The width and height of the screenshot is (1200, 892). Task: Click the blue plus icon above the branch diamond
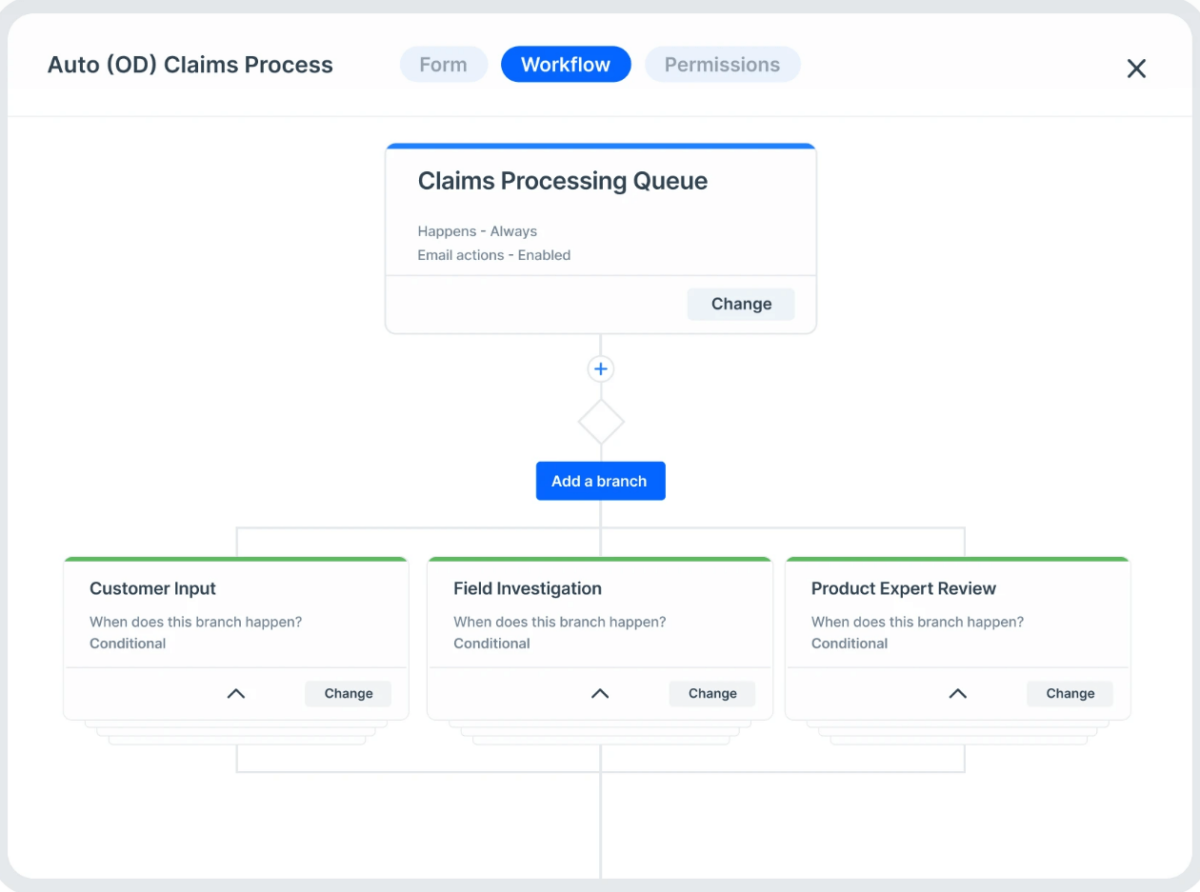600,368
